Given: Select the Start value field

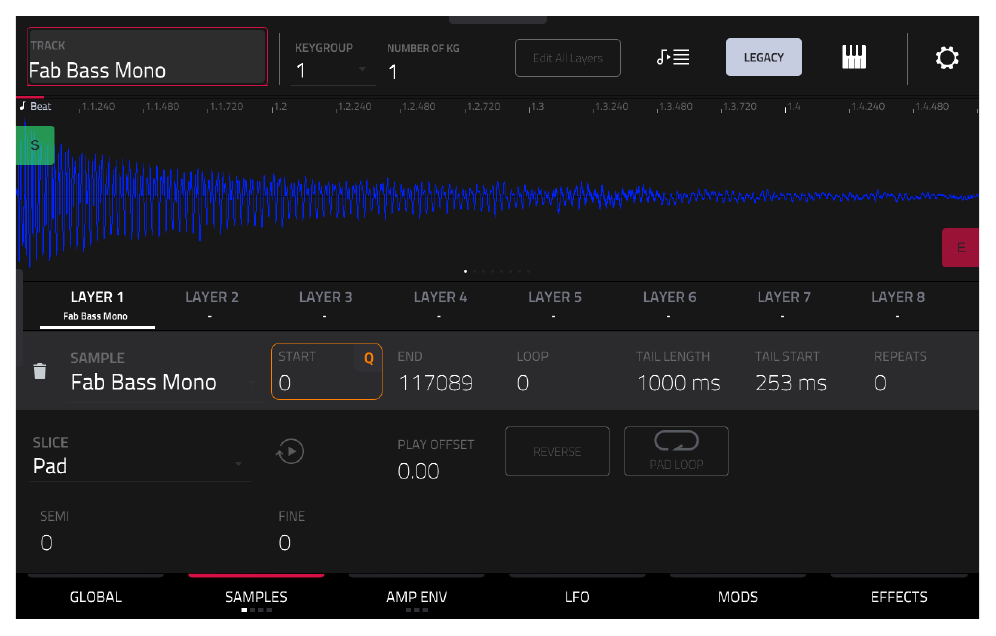Looking at the screenshot, I should click(x=326, y=372).
